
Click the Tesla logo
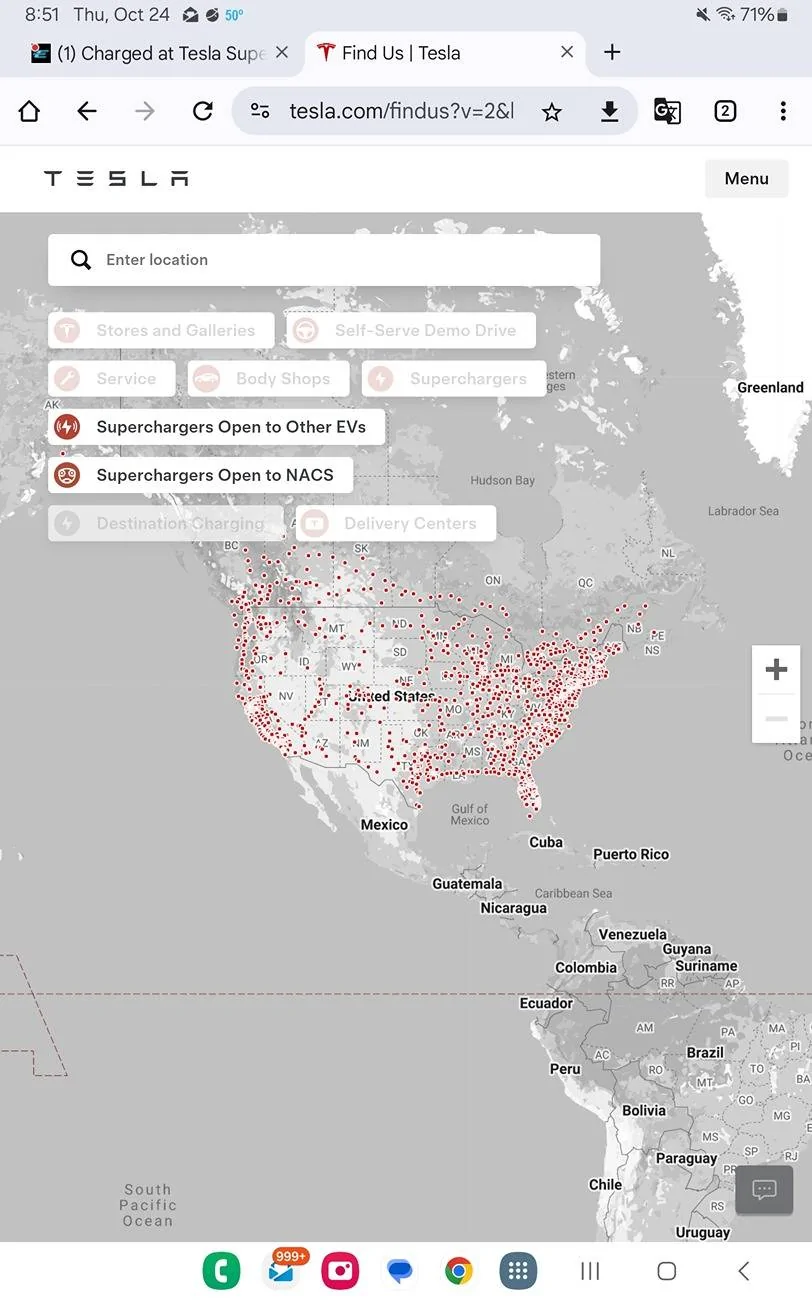[x=116, y=179]
